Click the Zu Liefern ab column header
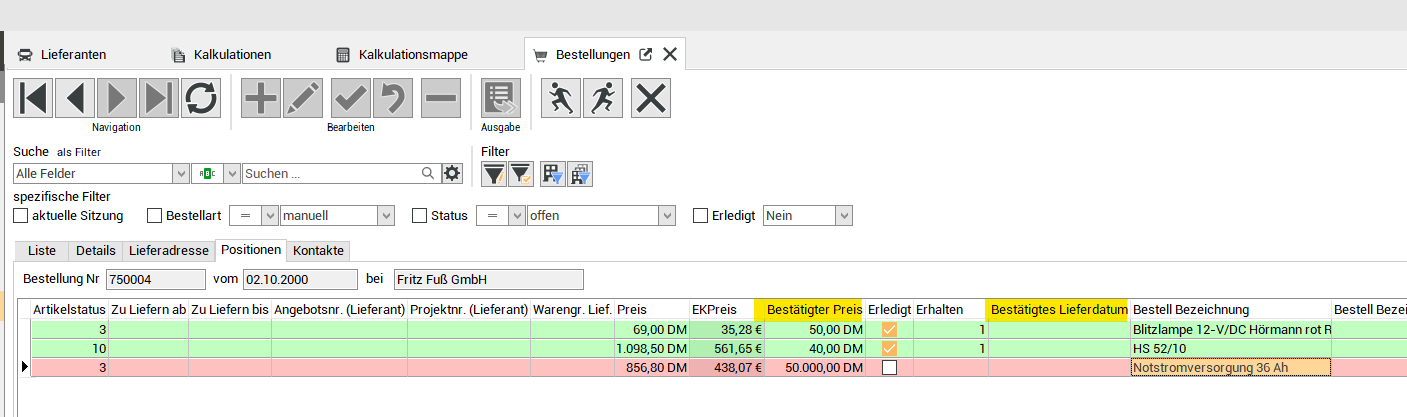The image size is (1407, 417). click(x=148, y=309)
